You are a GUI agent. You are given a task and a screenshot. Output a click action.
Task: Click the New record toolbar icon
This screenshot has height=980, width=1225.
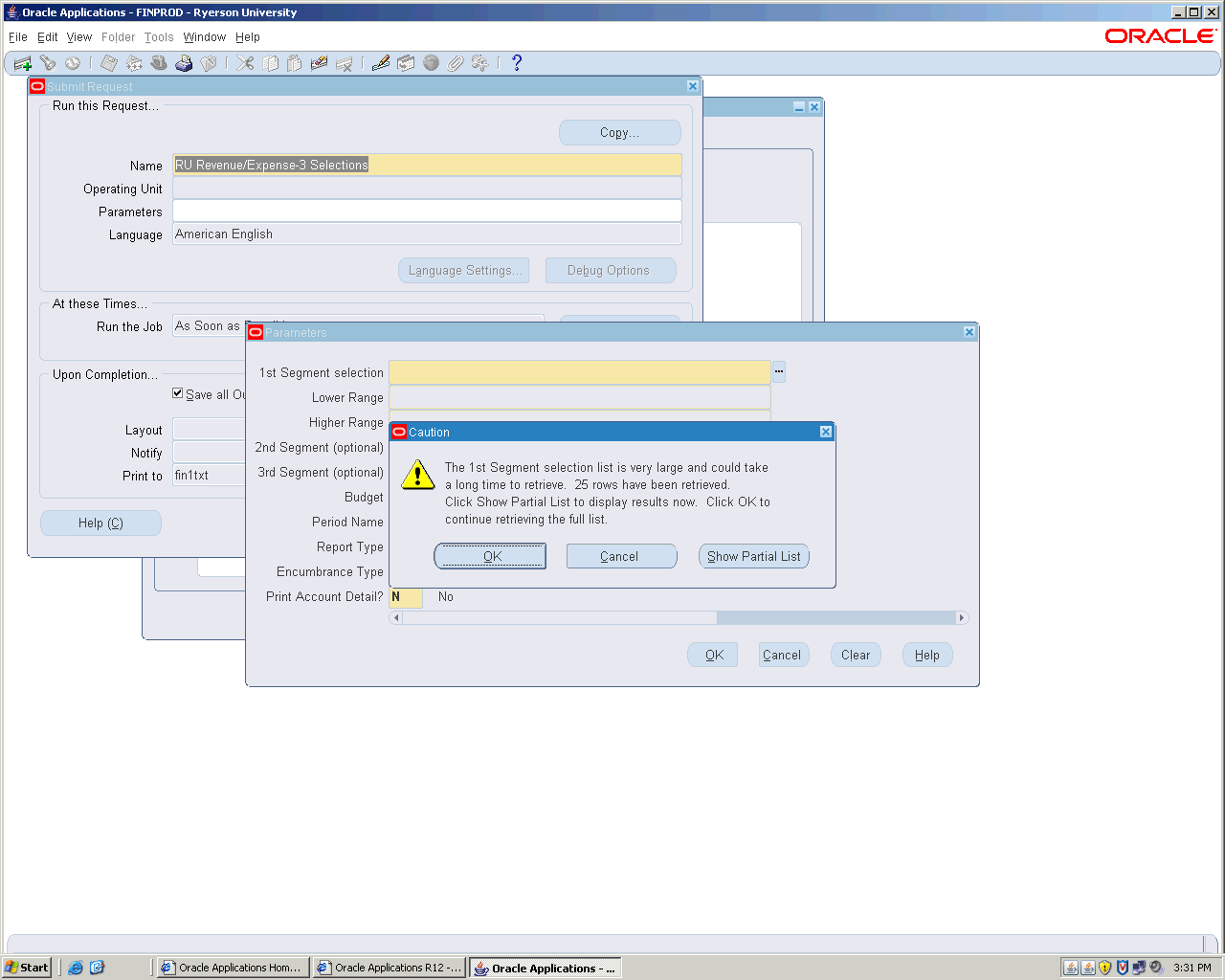pyautogui.click(x=23, y=63)
